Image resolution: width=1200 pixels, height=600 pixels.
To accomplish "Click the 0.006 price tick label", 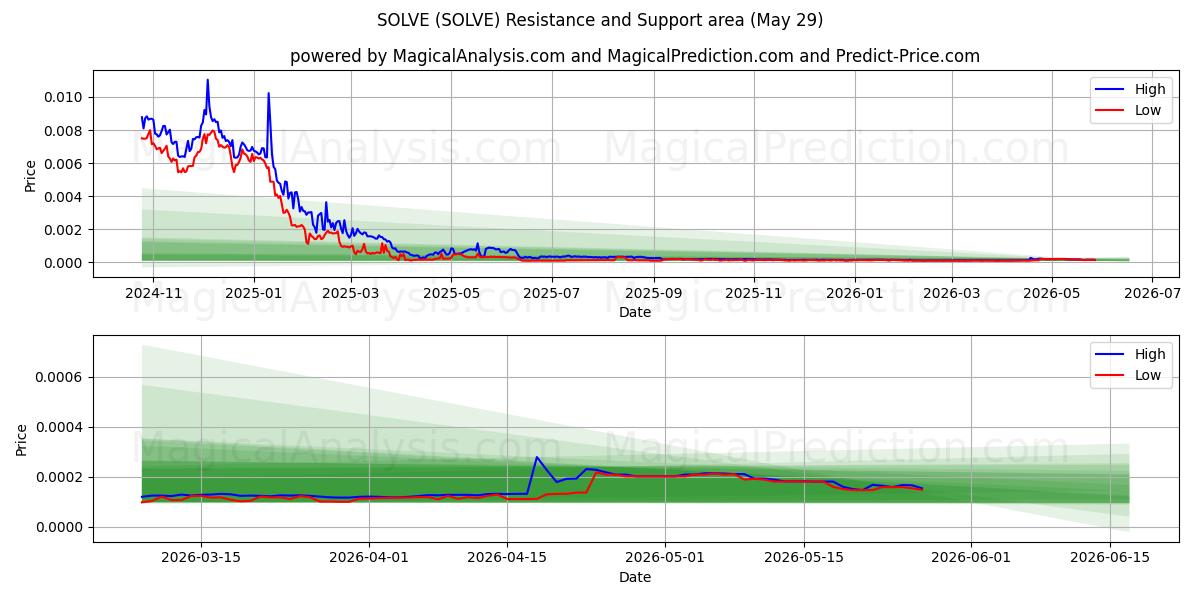I will coord(66,163).
